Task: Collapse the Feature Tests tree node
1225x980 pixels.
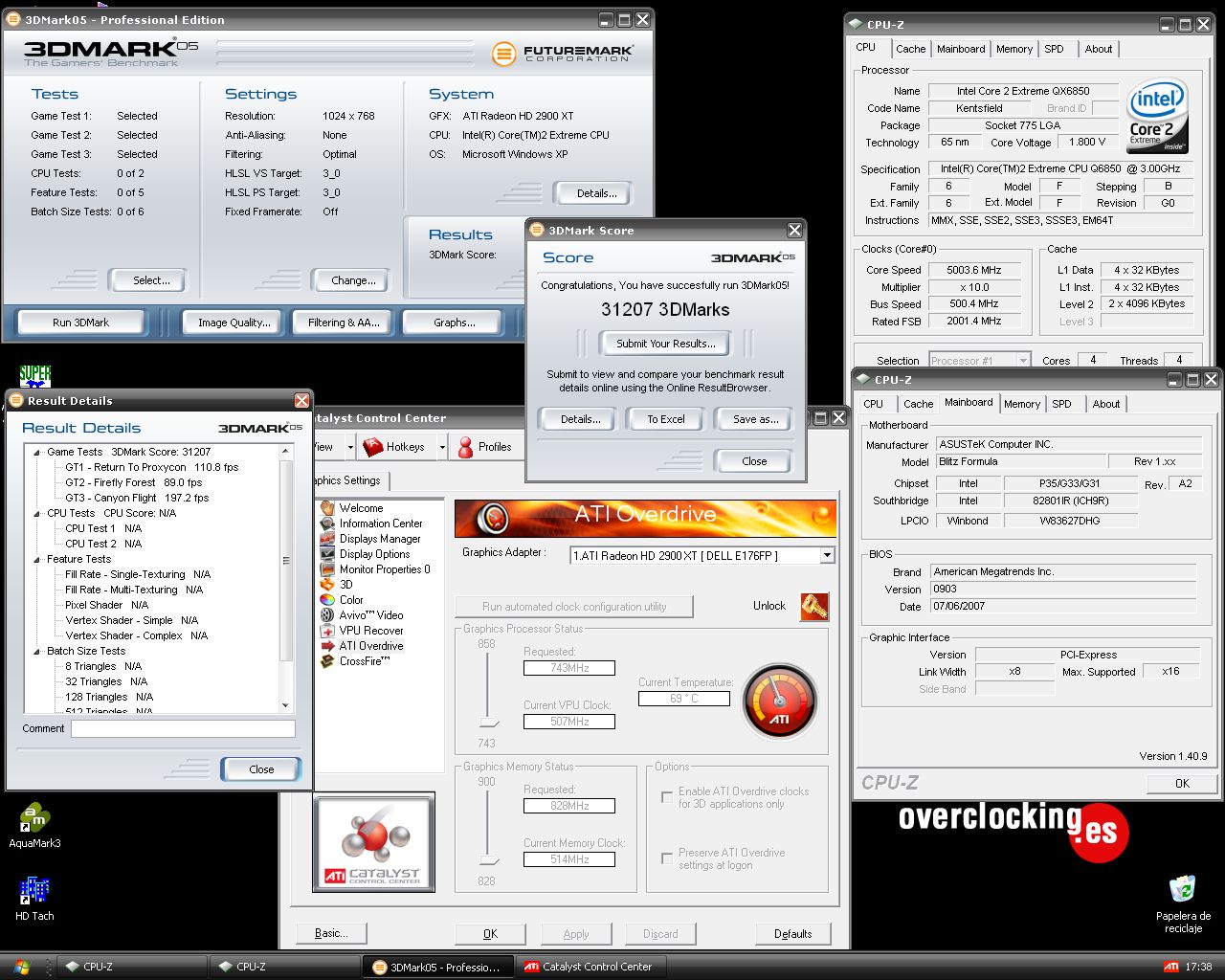Action: click(36, 559)
